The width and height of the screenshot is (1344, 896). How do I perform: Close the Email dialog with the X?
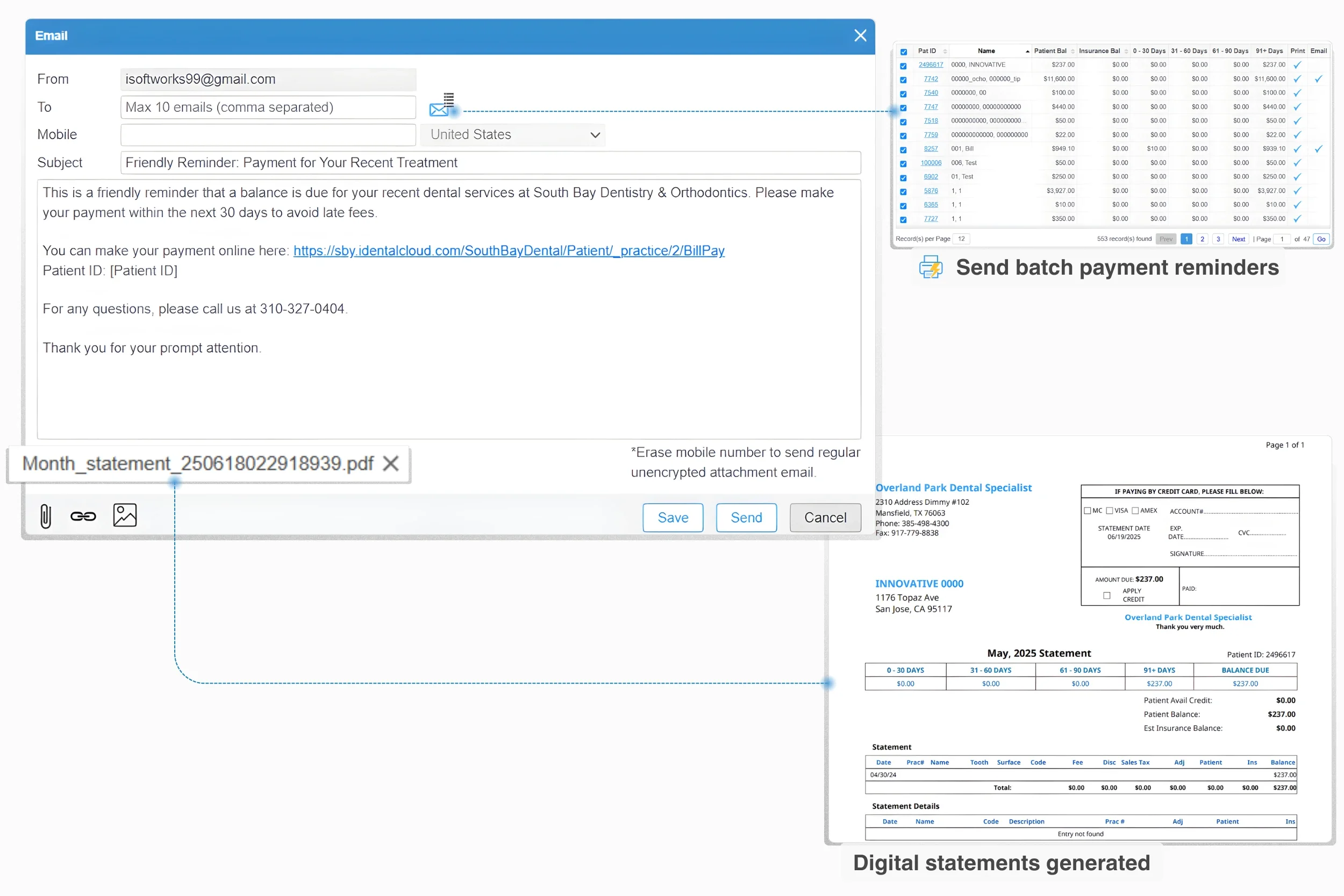coord(860,35)
